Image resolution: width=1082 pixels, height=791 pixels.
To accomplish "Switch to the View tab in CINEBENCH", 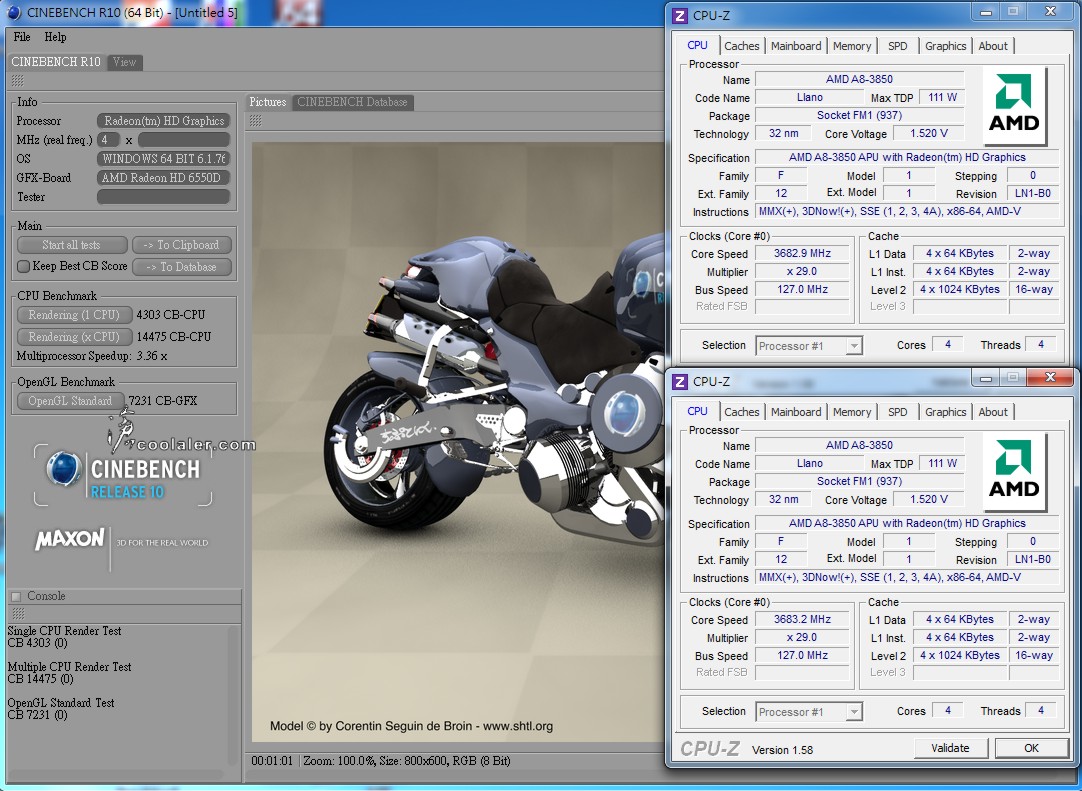I will point(124,62).
